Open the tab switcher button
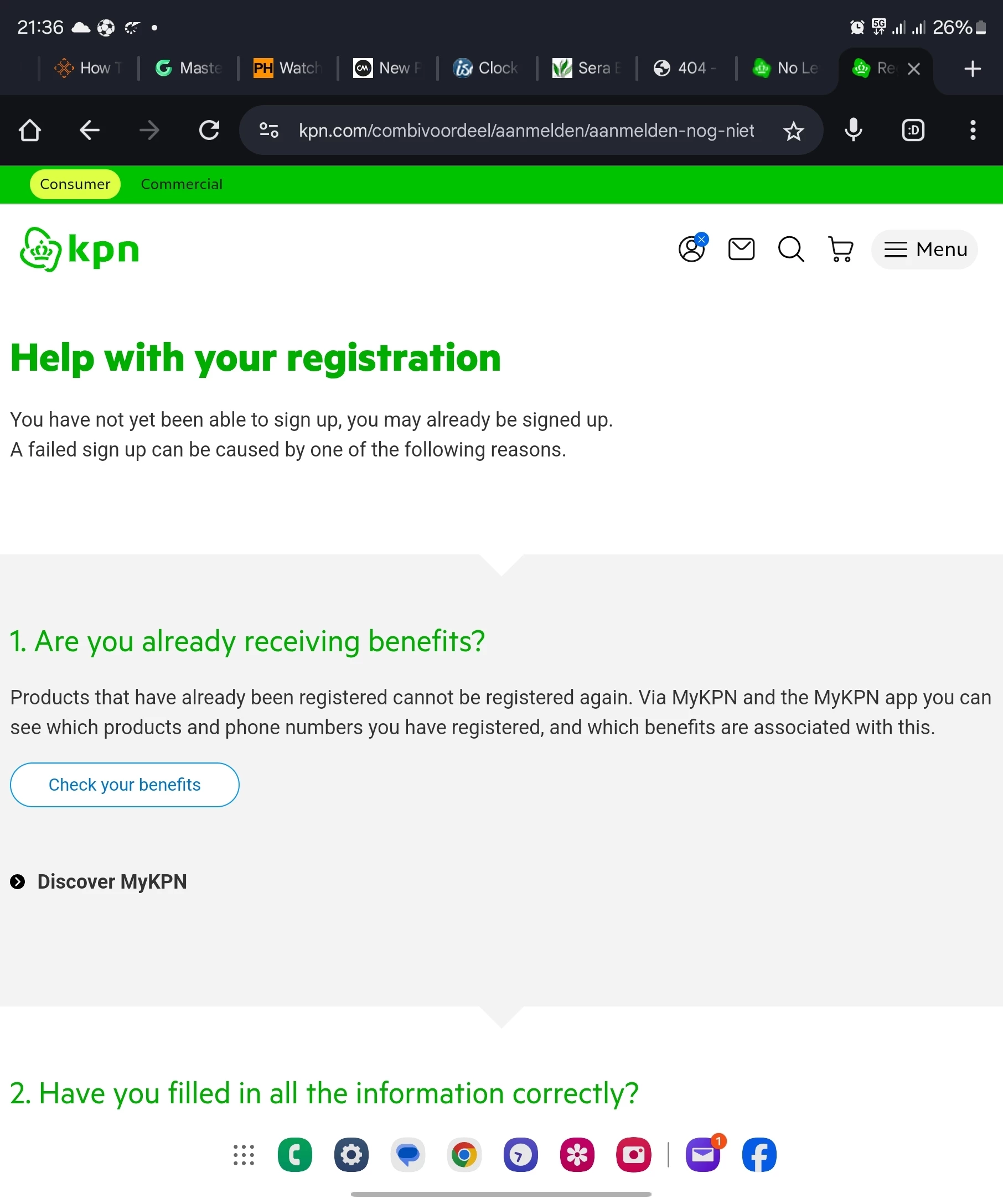The height and width of the screenshot is (1204, 1003). point(913,130)
